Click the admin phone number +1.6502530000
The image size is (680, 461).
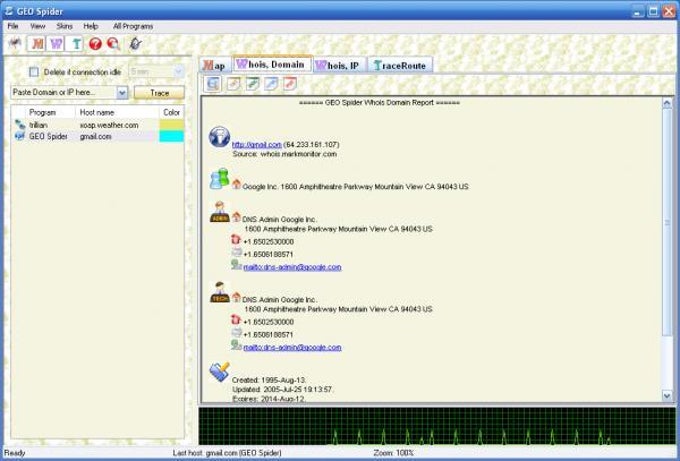coord(268,242)
